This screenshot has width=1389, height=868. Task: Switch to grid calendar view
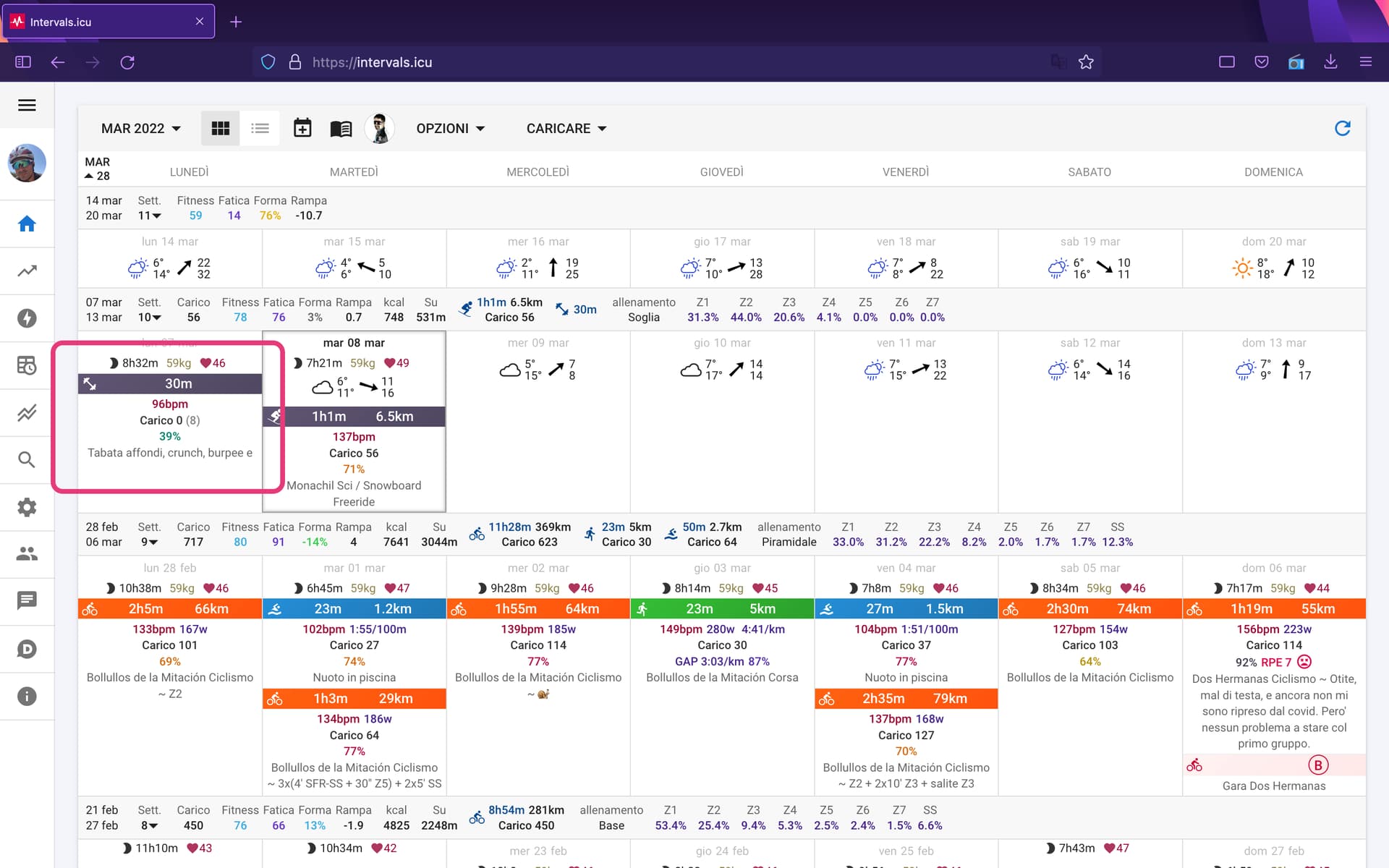click(x=220, y=128)
